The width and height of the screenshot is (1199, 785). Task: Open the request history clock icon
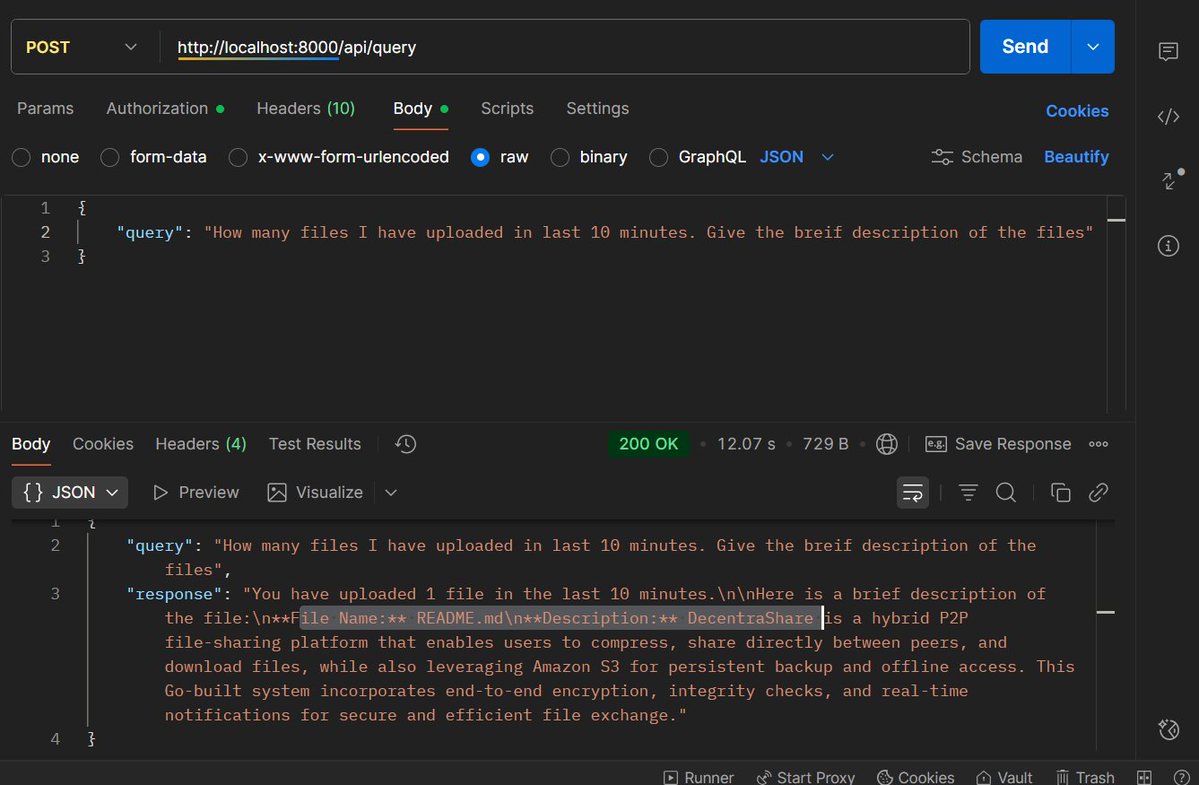[x=405, y=443]
